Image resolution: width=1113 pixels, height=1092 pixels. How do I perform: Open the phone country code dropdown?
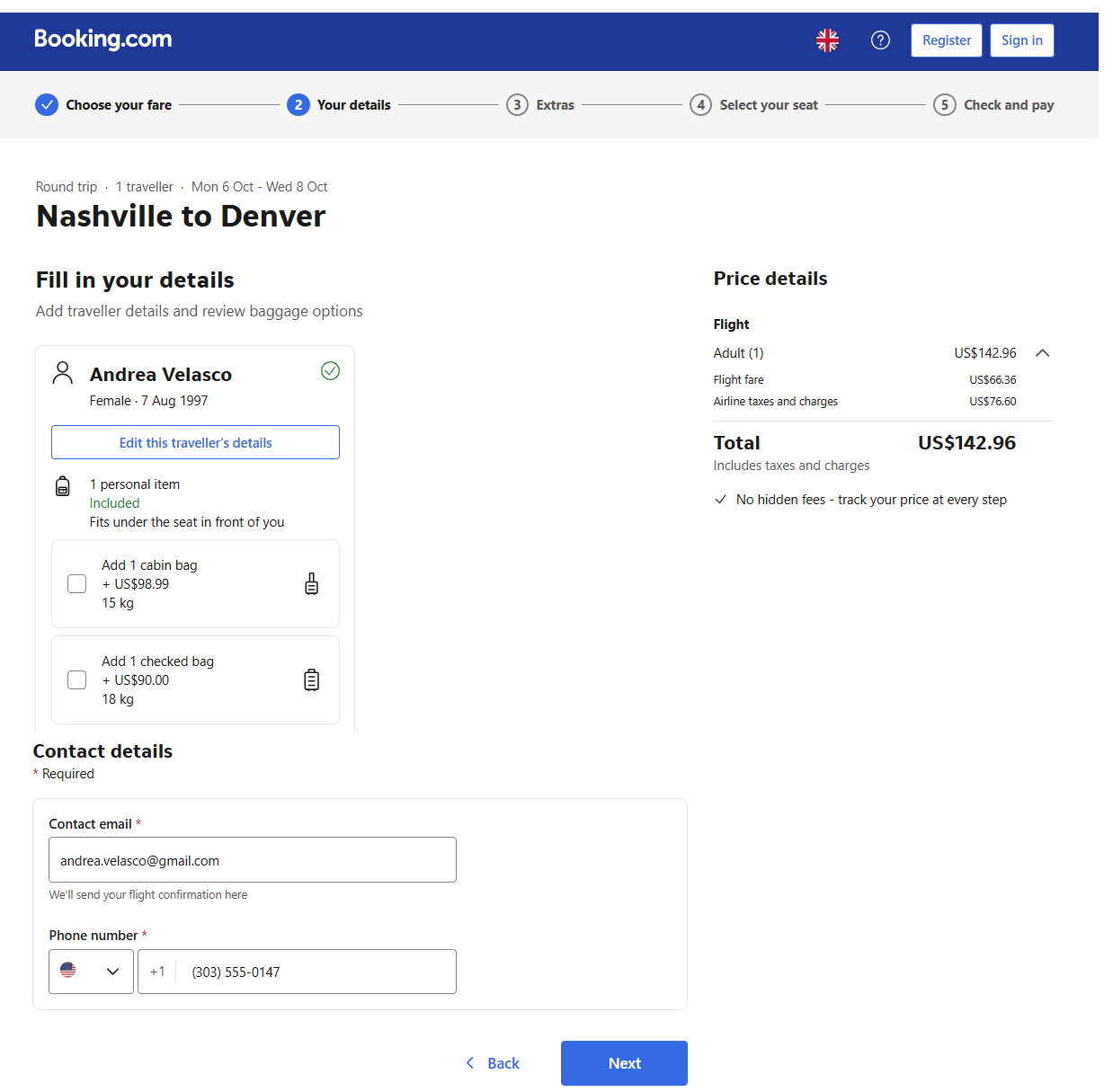pyautogui.click(x=91, y=972)
